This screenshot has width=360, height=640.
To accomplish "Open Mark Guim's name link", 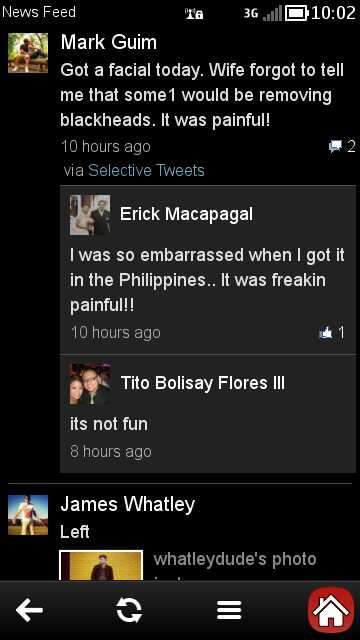I will 109,42.
